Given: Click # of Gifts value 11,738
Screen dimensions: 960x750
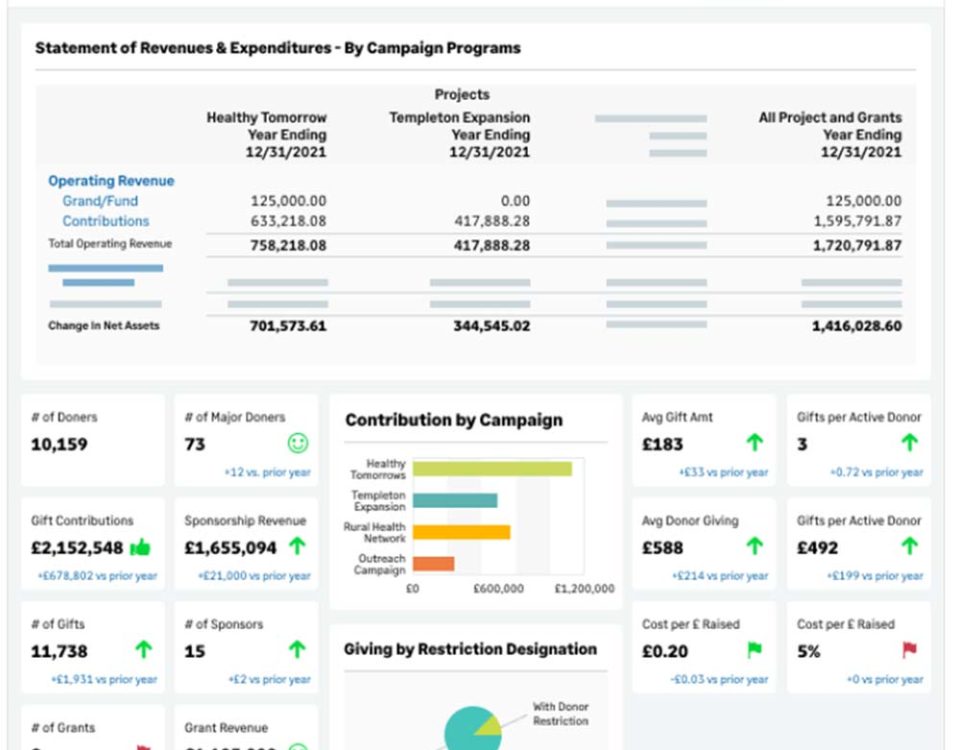Looking at the screenshot, I should click(x=59, y=651).
